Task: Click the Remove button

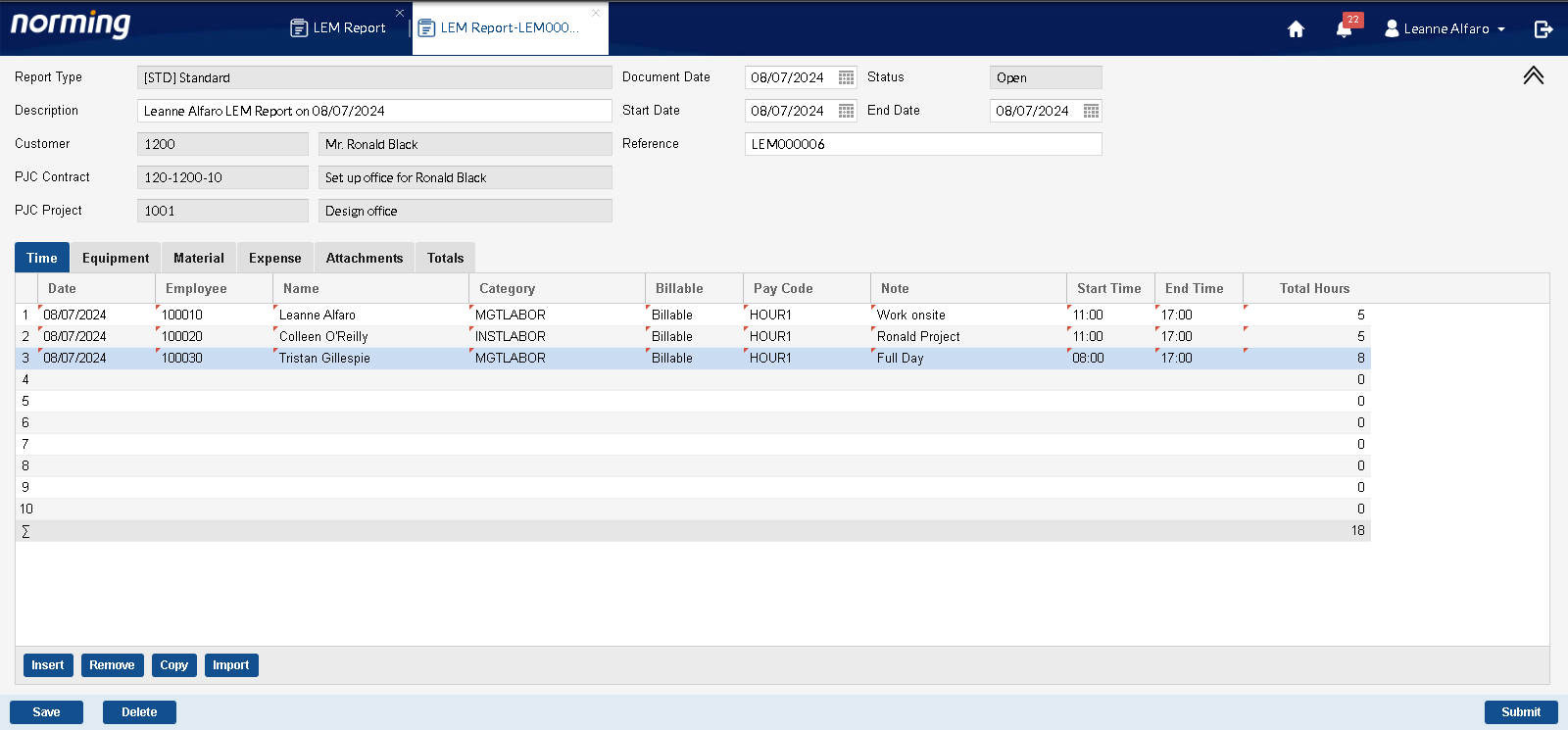Action: (x=113, y=665)
